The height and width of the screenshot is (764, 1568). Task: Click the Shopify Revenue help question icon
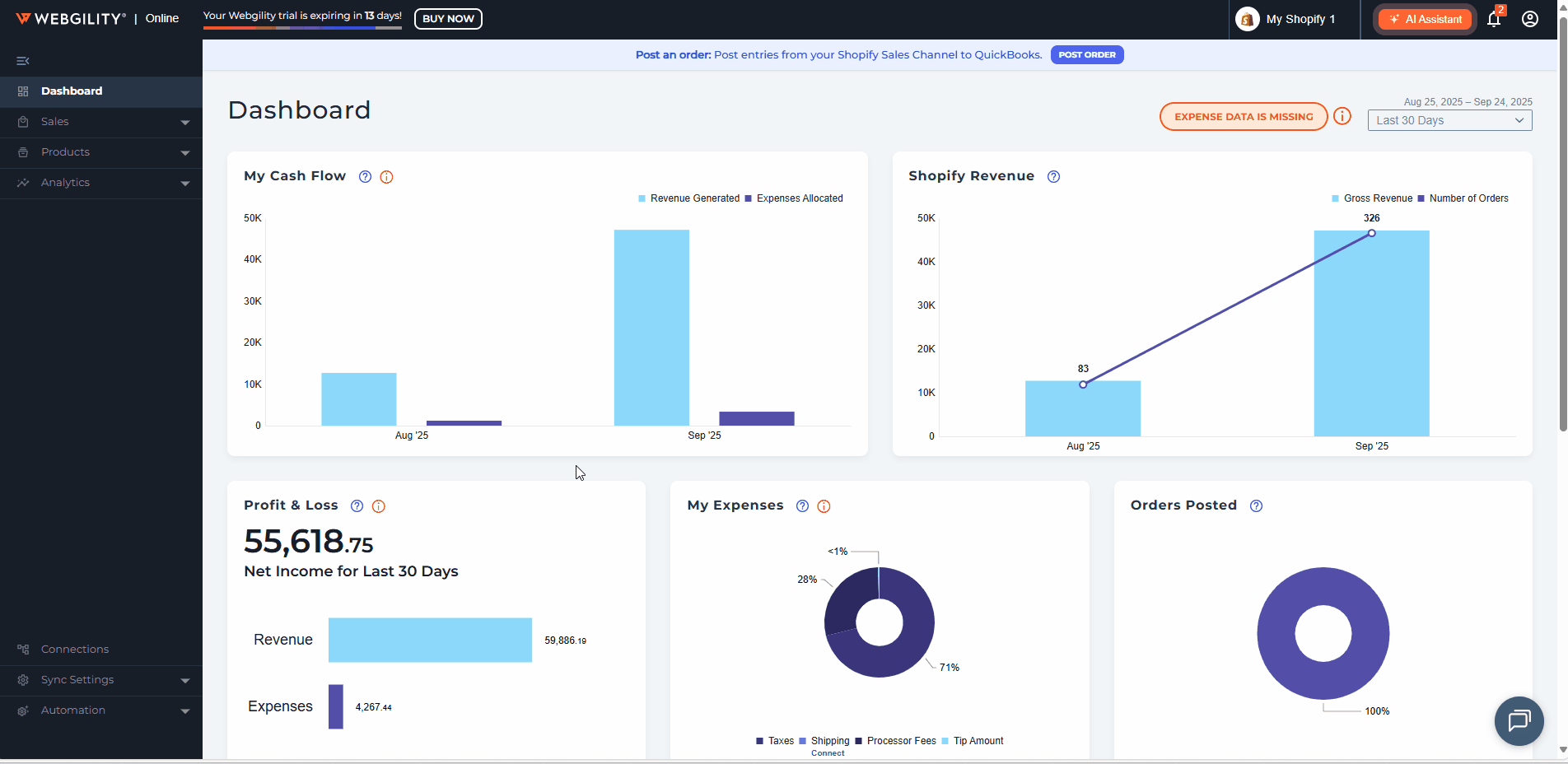pos(1053,177)
